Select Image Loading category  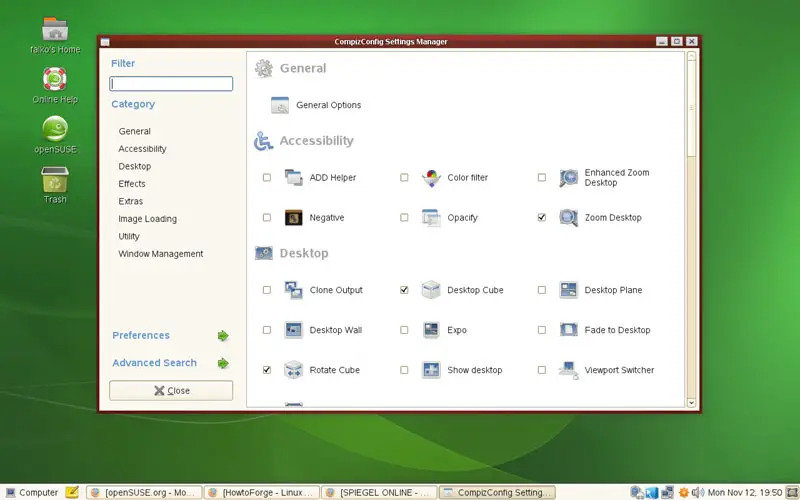pos(147,219)
